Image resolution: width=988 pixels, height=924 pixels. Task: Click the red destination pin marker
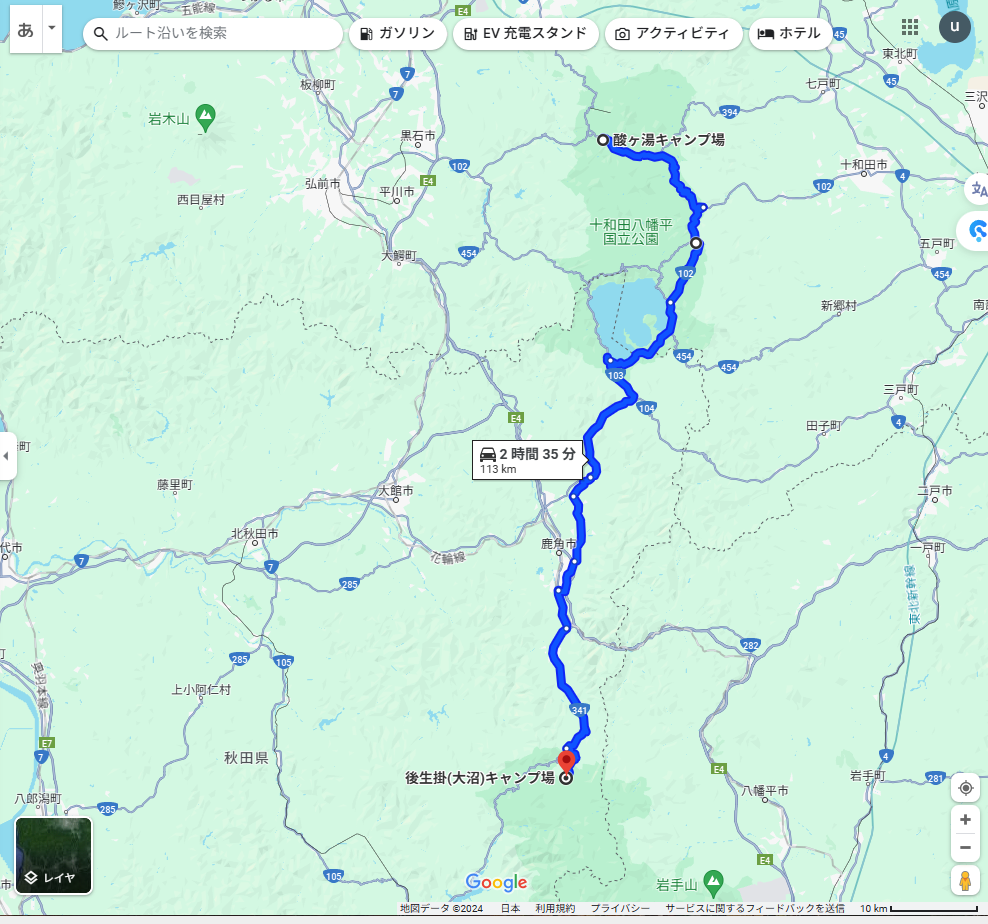(566, 761)
